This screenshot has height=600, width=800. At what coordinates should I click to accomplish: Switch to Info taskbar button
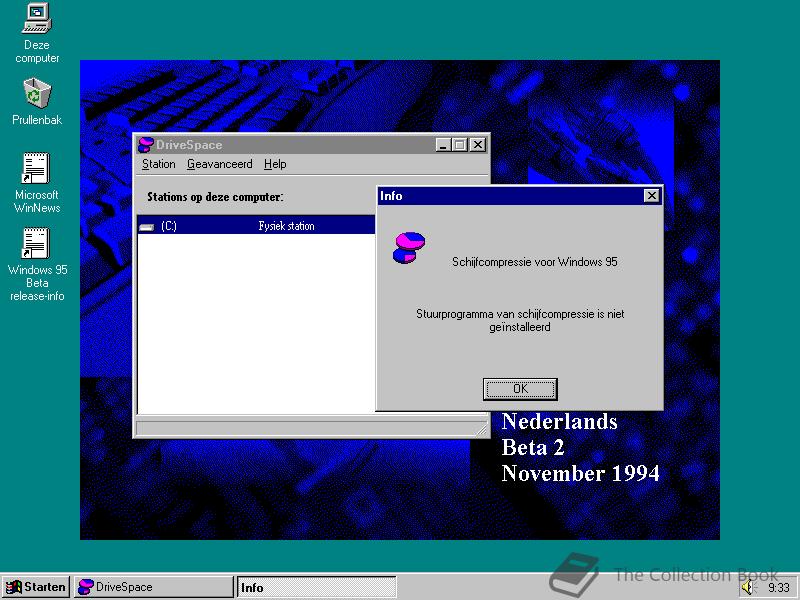tap(316, 587)
